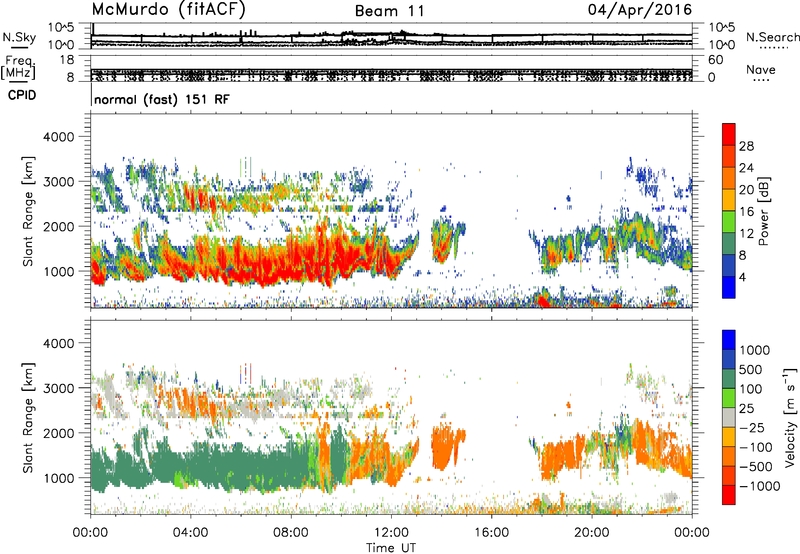Image resolution: width=800 pixels, height=554 pixels.
Task: Click the '1000' Velocity colorbar tick label
Action: [x=755, y=350]
